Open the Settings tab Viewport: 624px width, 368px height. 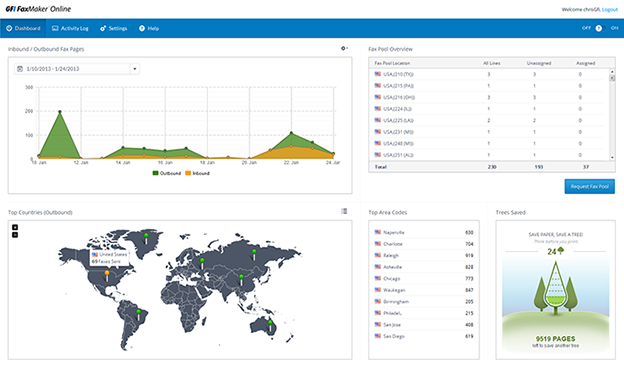(113, 28)
